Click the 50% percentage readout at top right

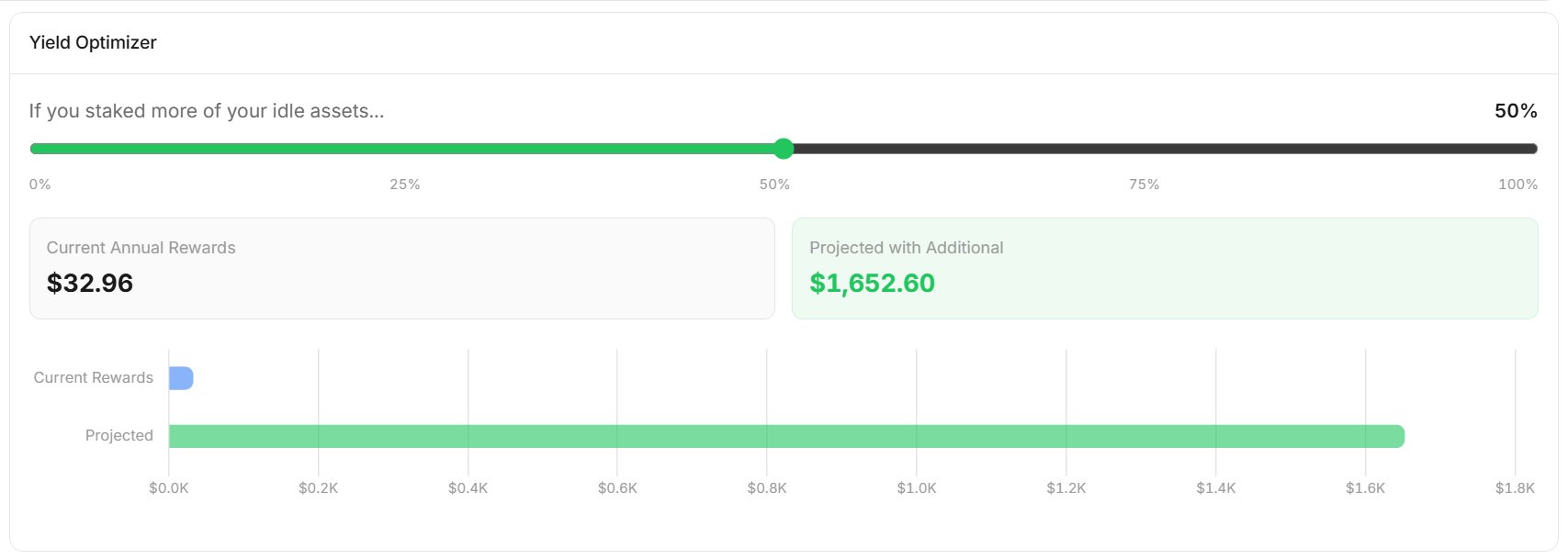tap(1516, 111)
